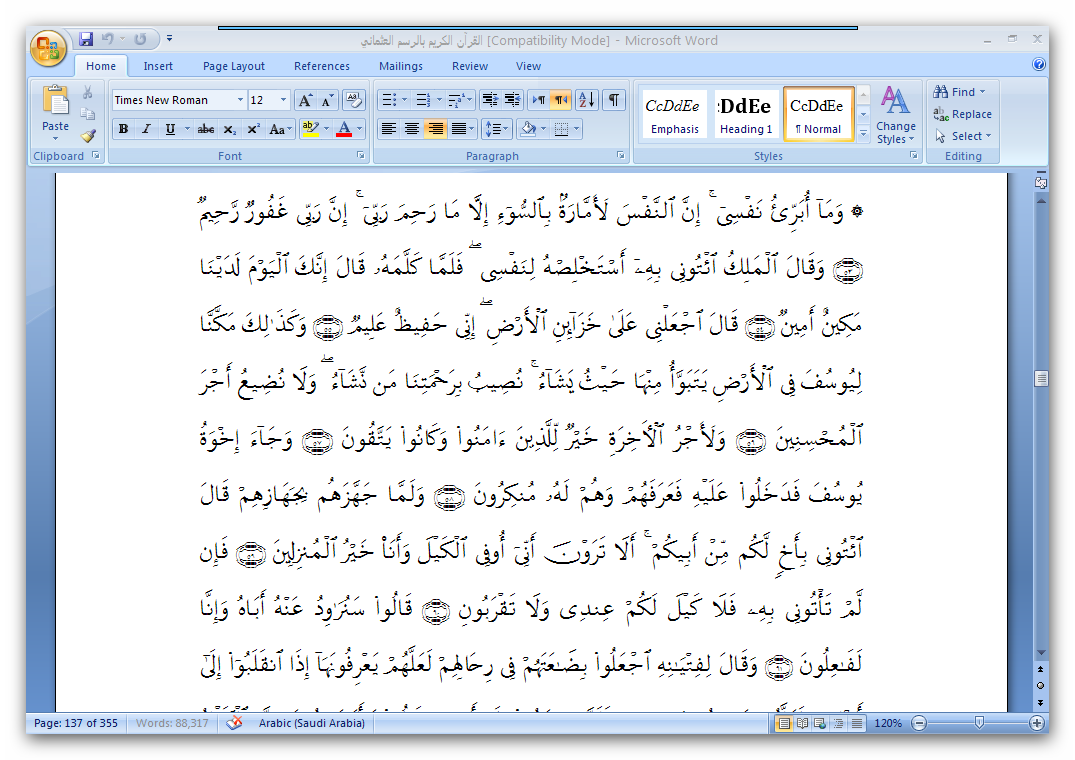1075x760 pixels.
Task: Clear all text formatting
Action: click(353, 100)
